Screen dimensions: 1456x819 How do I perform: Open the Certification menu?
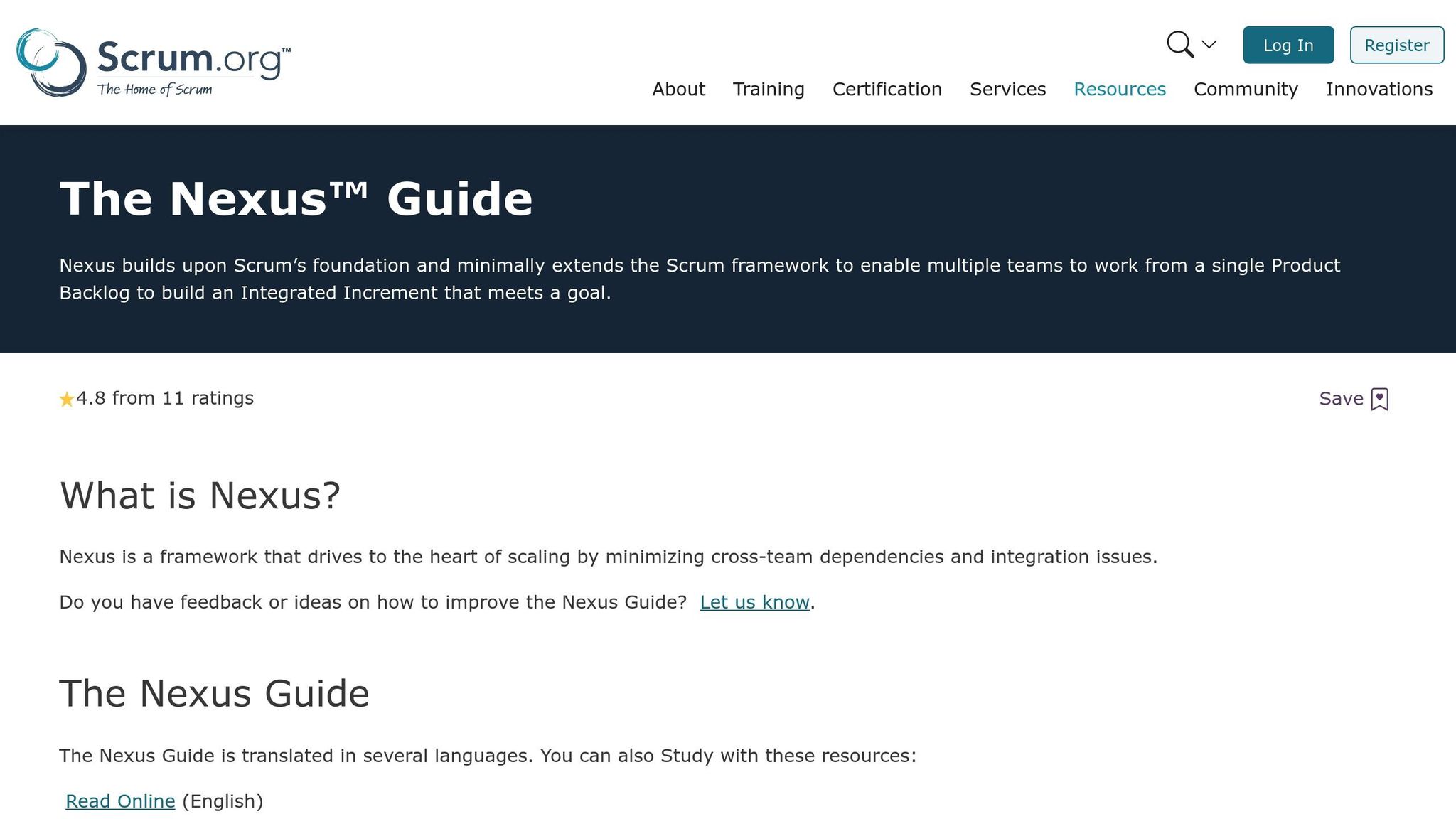(x=887, y=90)
